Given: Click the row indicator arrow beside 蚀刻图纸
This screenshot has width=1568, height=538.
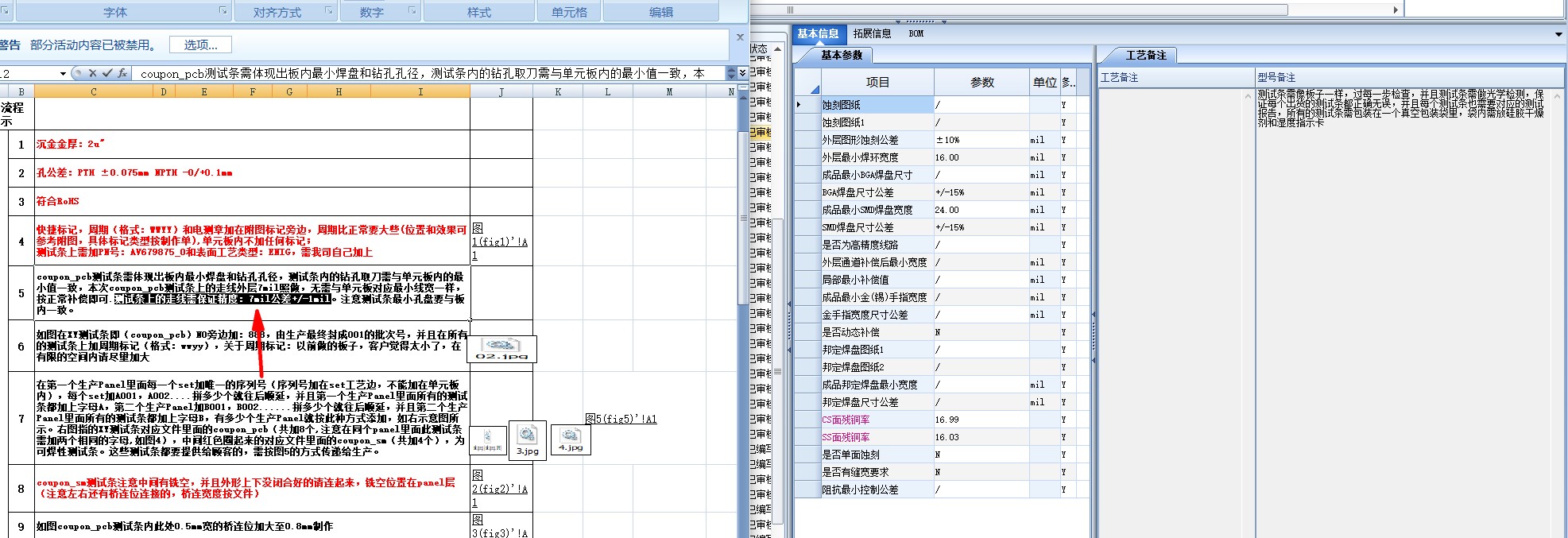Looking at the screenshot, I should tap(799, 105).
